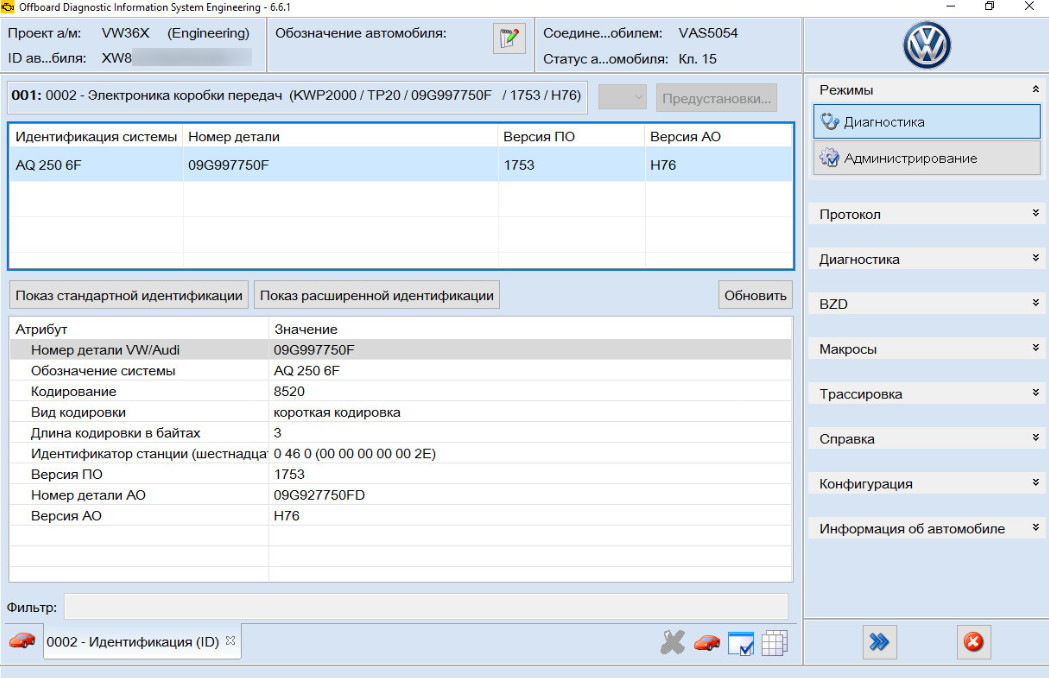Viewport: 1049px width, 678px height.
Task: Click the Кл. 15 vehicle status value
Action: (x=697, y=59)
